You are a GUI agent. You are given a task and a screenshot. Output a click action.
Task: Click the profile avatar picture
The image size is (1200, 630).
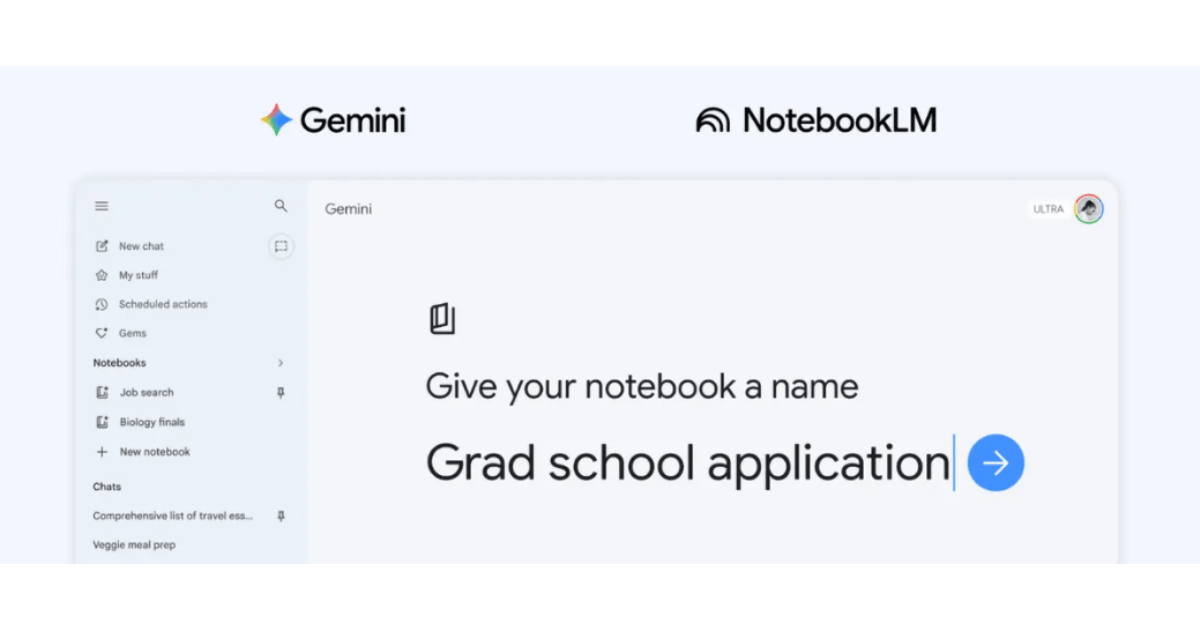click(x=1089, y=209)
